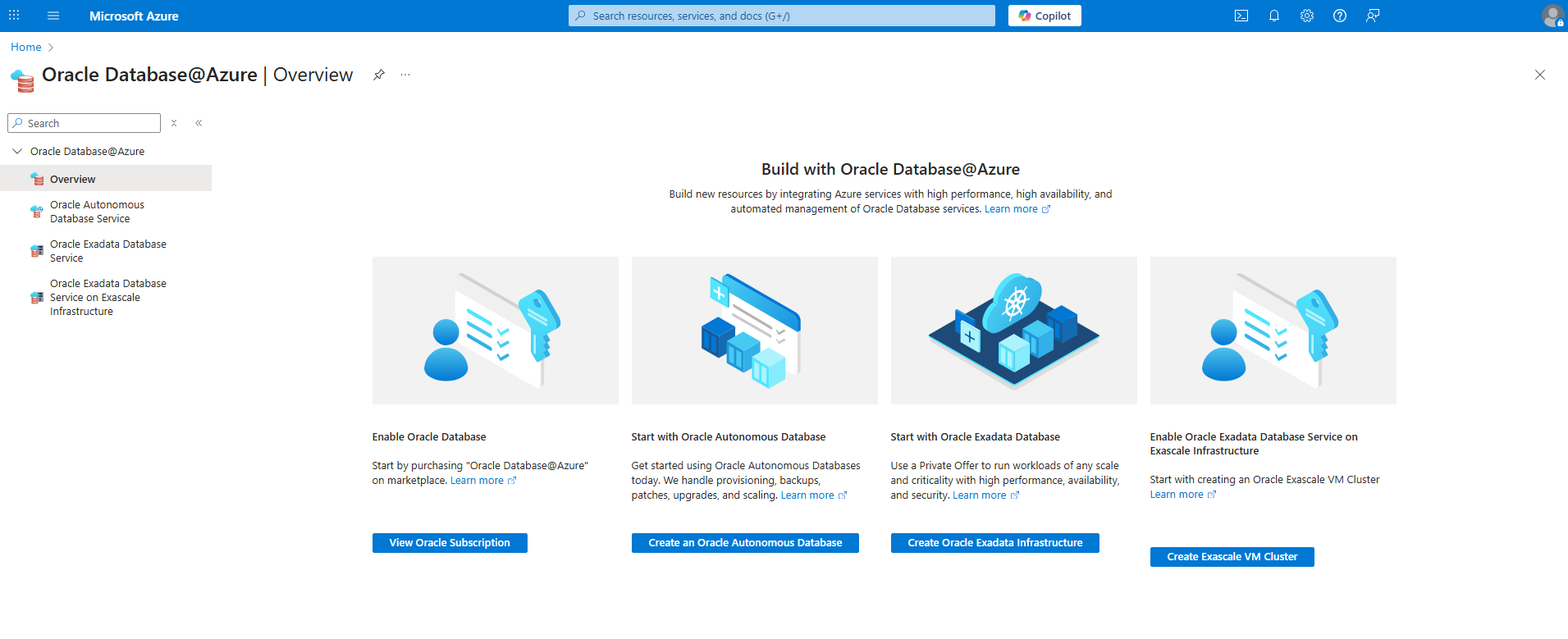Clear the sidebar search box
Viewport: 1568px width, 639px height.
pyautogui.click(x=174, y=123)
